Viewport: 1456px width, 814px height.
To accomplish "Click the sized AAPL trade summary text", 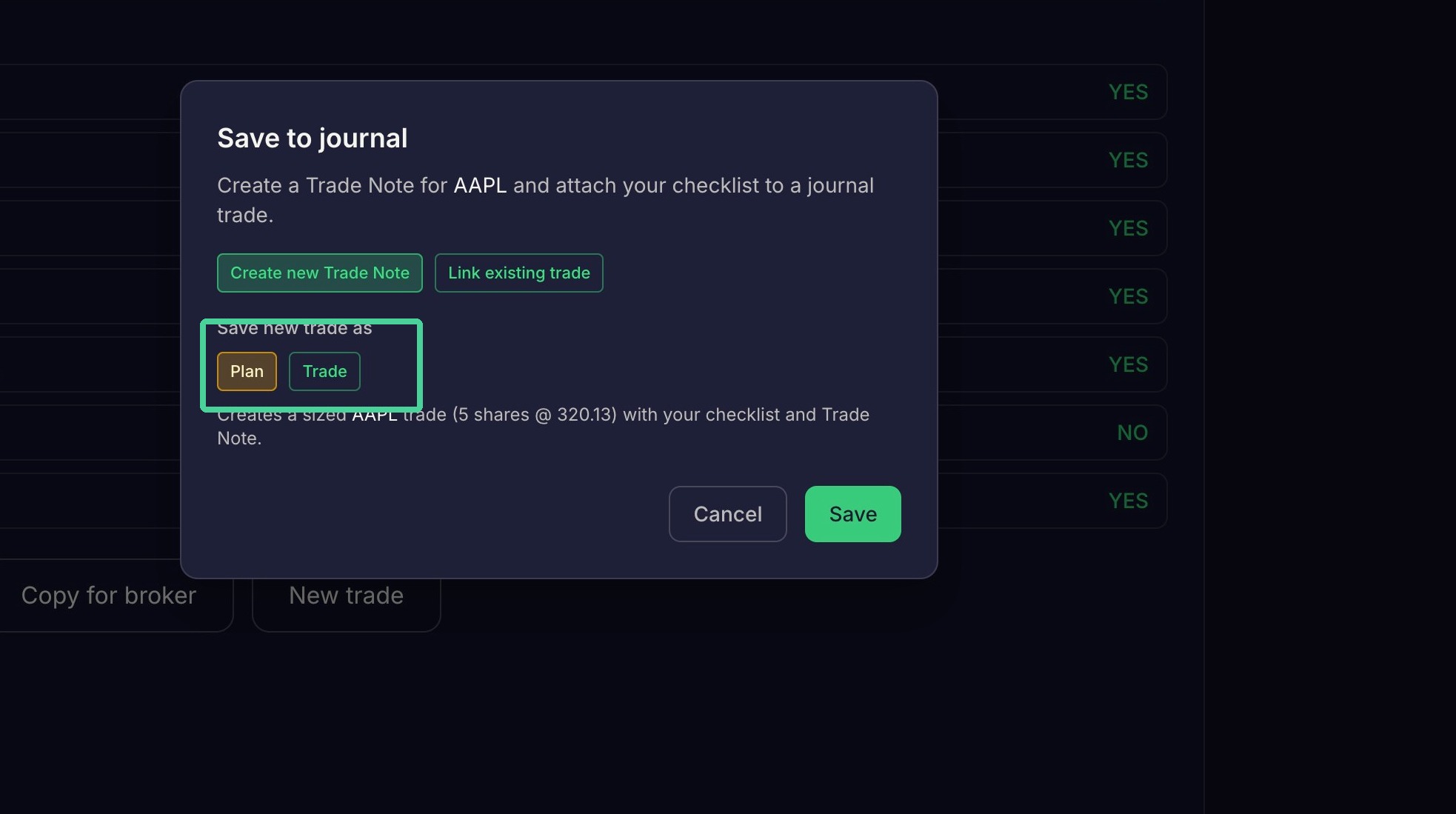I will (x=543, y=426).
